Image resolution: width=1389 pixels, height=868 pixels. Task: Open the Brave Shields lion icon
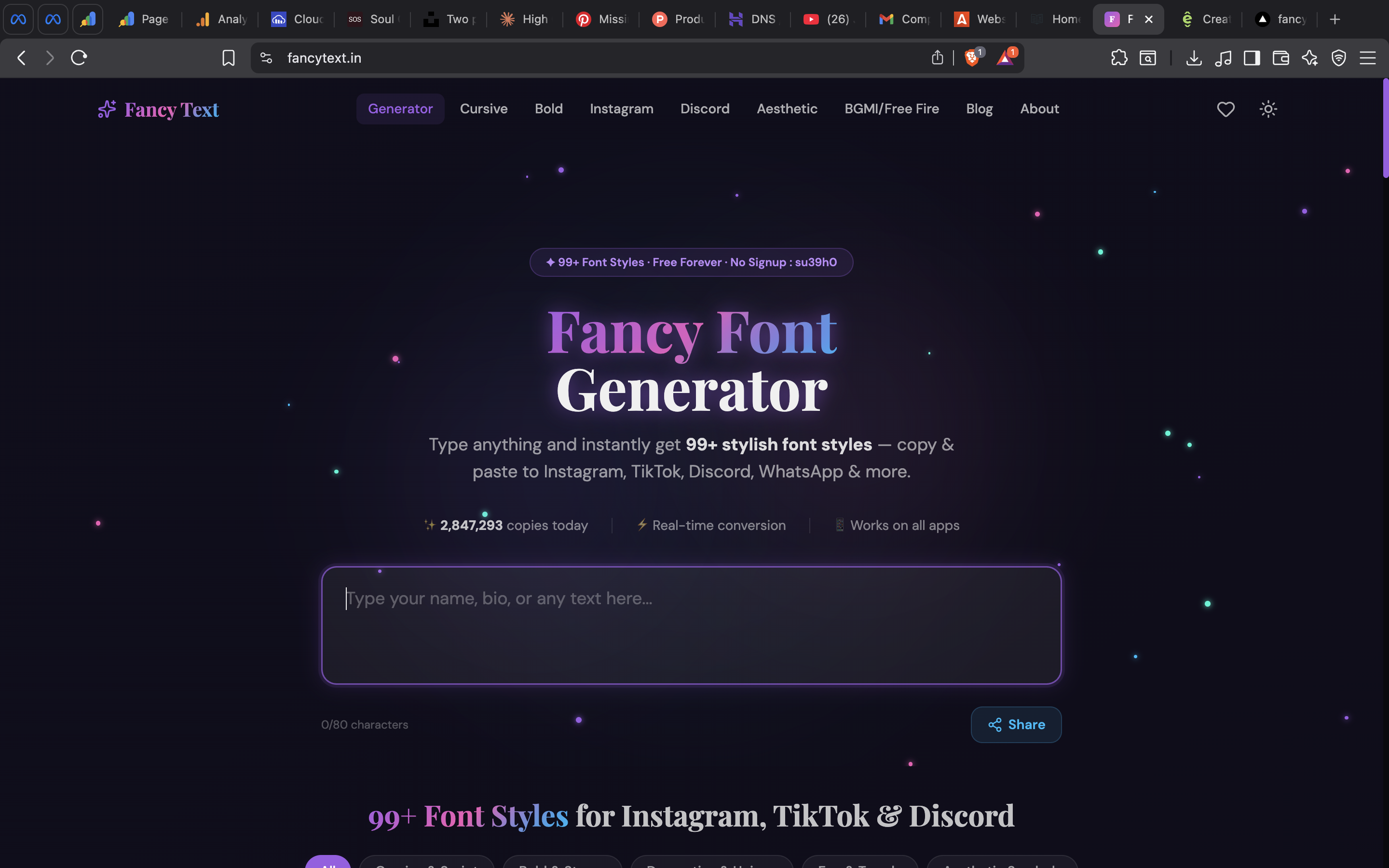[972, 57]
